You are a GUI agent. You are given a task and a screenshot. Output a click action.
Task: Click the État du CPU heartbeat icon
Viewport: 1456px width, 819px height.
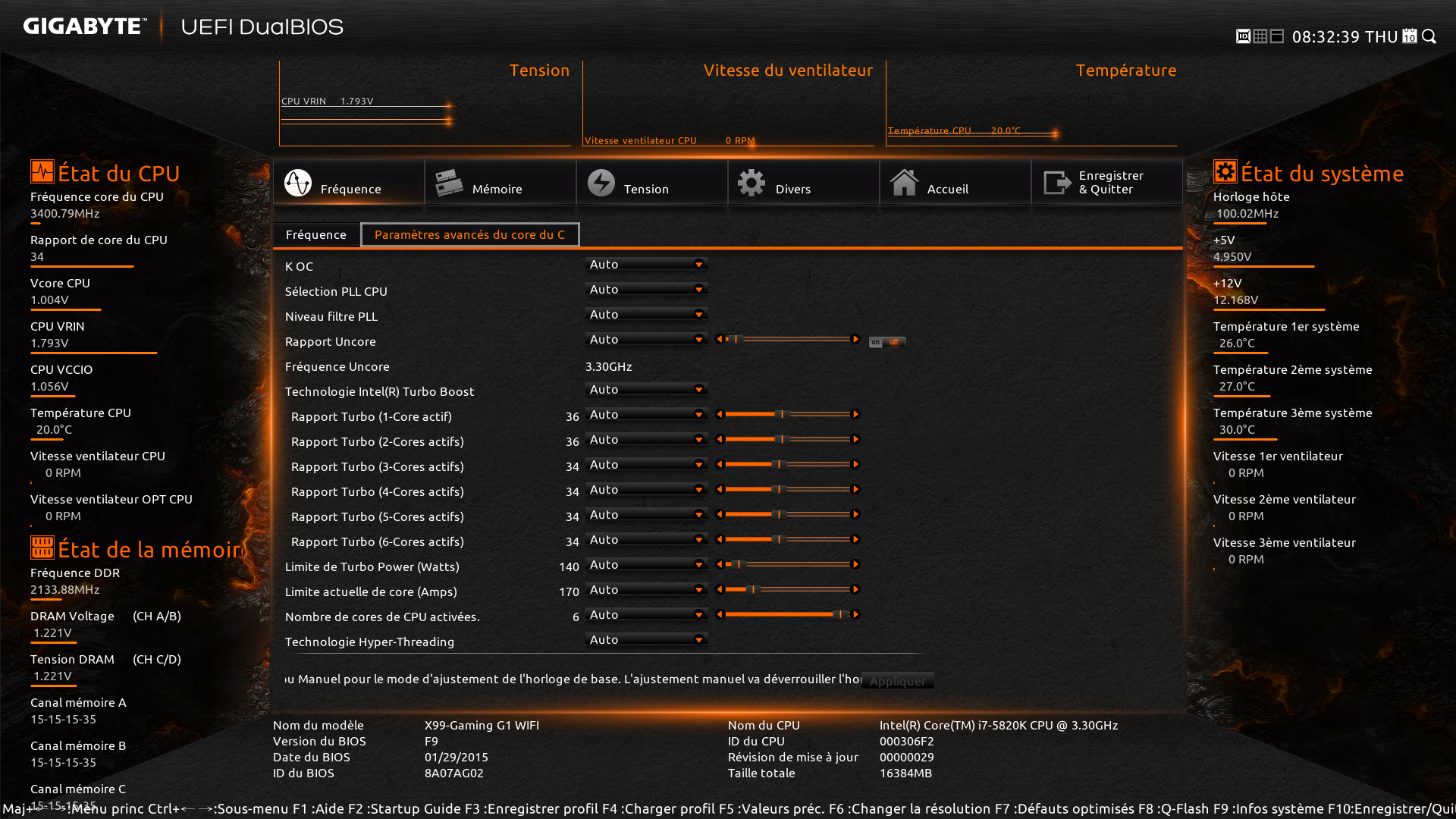pos(42,171)
